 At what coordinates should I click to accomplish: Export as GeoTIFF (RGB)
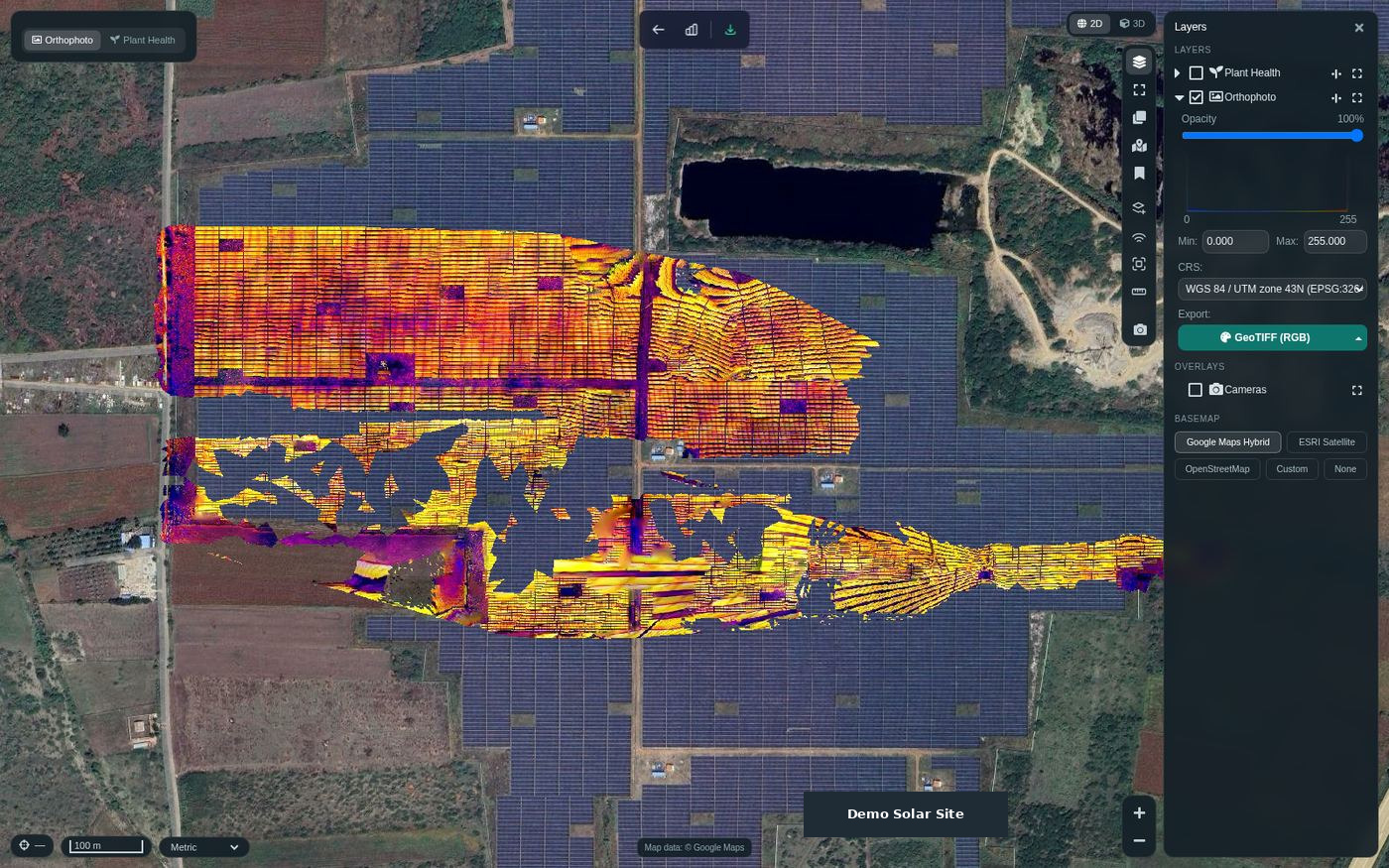(x=1264, y=338)
